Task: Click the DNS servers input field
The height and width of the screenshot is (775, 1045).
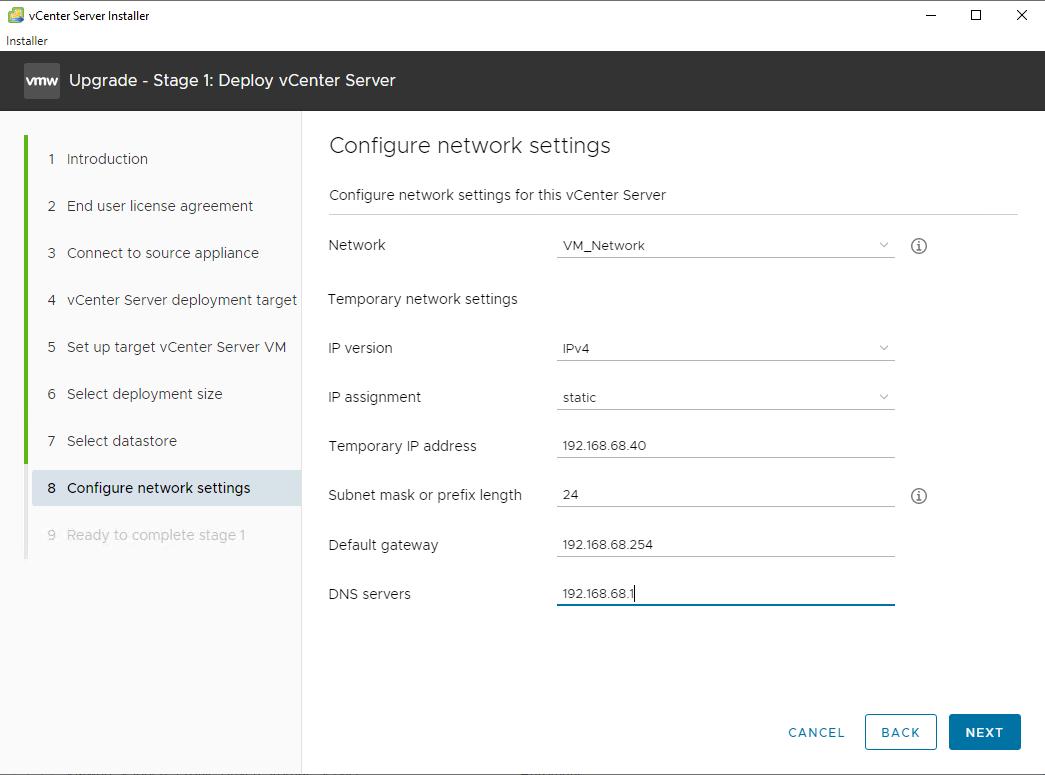Action: point(725,593)
